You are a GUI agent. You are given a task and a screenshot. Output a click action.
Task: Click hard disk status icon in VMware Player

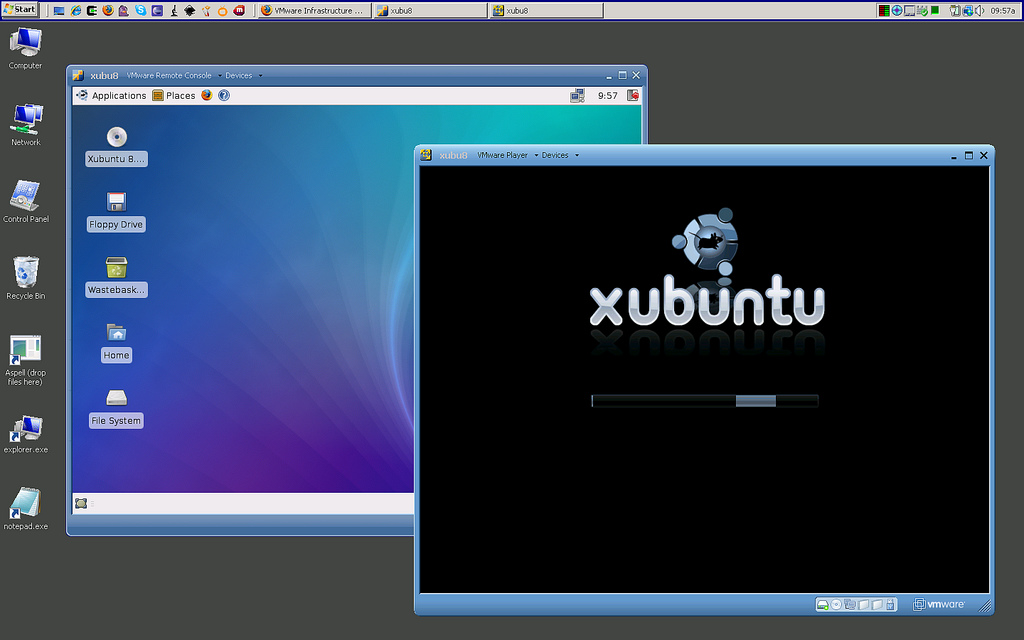(x=823, y=605)
